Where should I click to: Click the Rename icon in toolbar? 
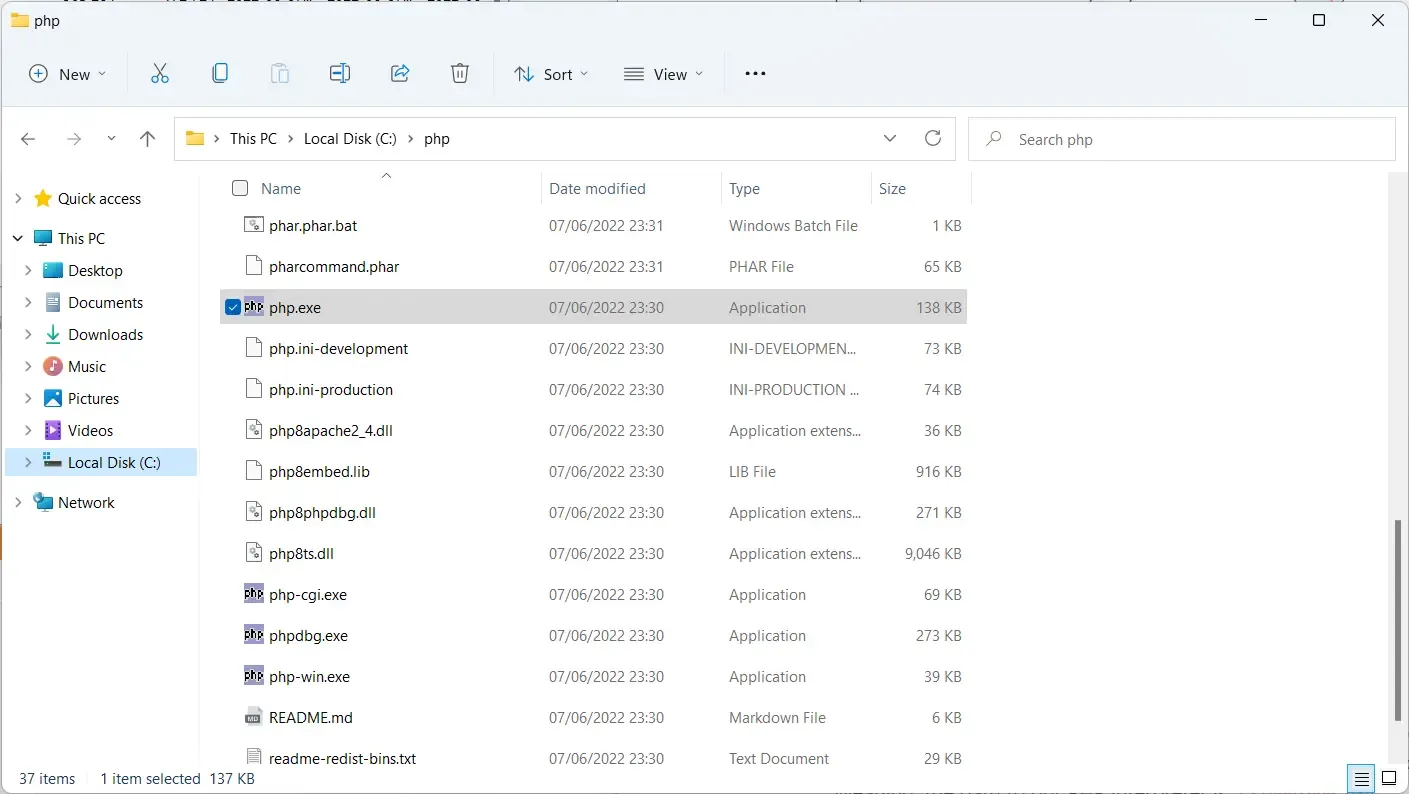point(340,74)
